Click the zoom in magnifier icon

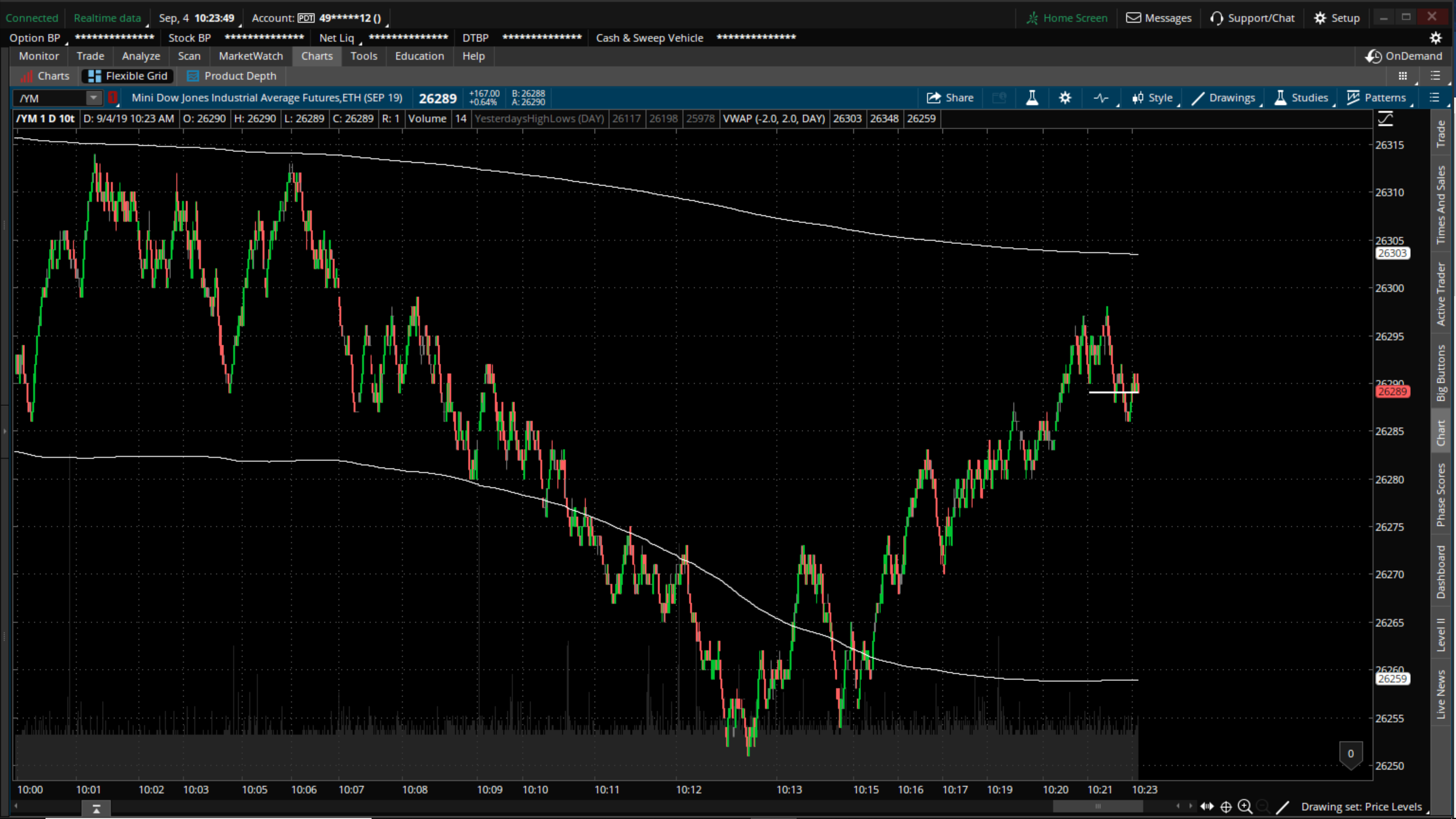tap(1244, 806)
